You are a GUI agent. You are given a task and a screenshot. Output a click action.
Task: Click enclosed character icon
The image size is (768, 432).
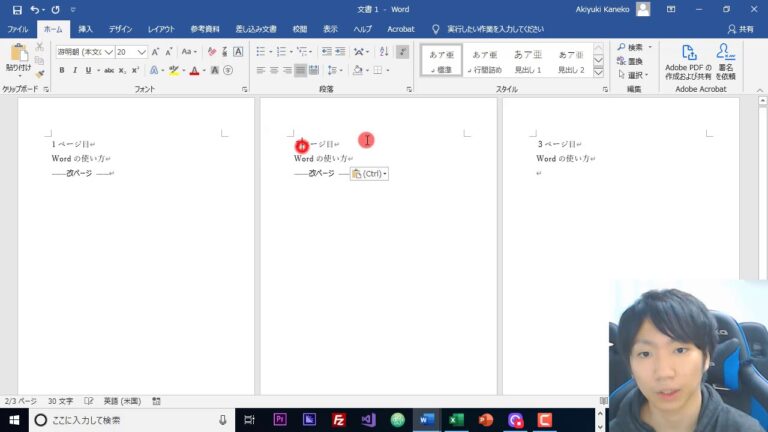[x=228, y=71]
